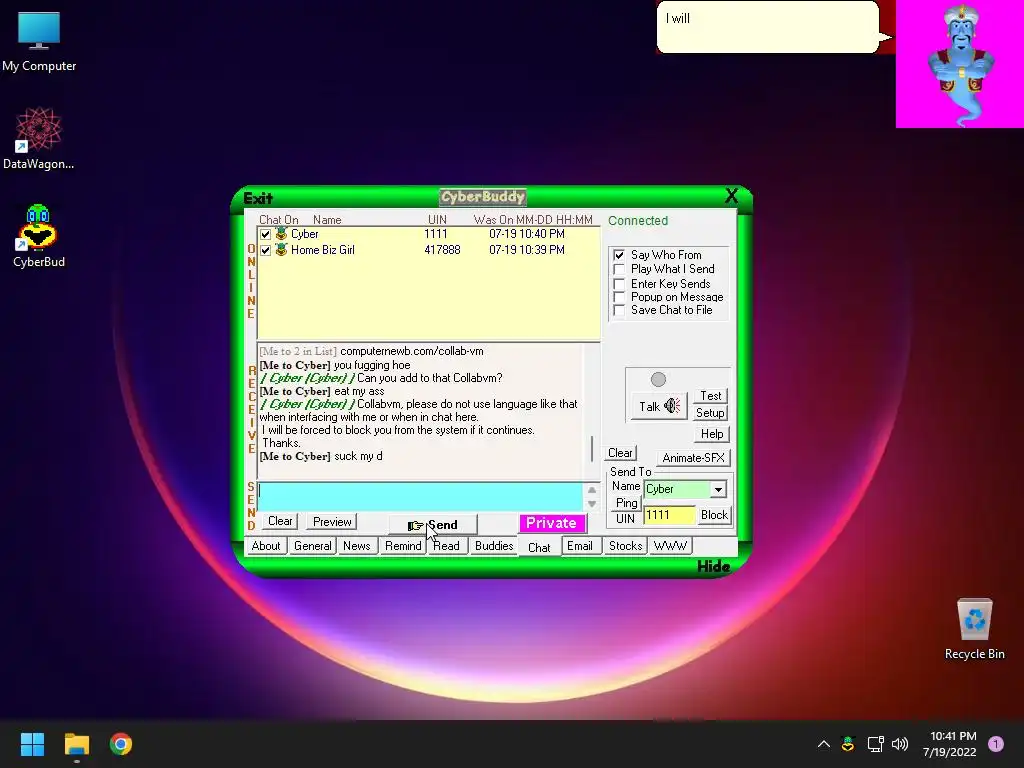Switch to the Buddies tab

click(494, 546)
